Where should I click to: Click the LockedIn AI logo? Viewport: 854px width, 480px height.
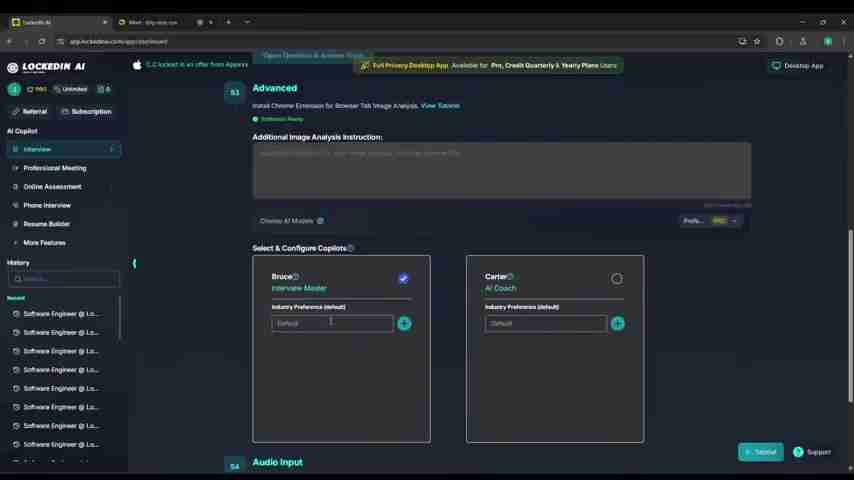click(x=47, y=67)
